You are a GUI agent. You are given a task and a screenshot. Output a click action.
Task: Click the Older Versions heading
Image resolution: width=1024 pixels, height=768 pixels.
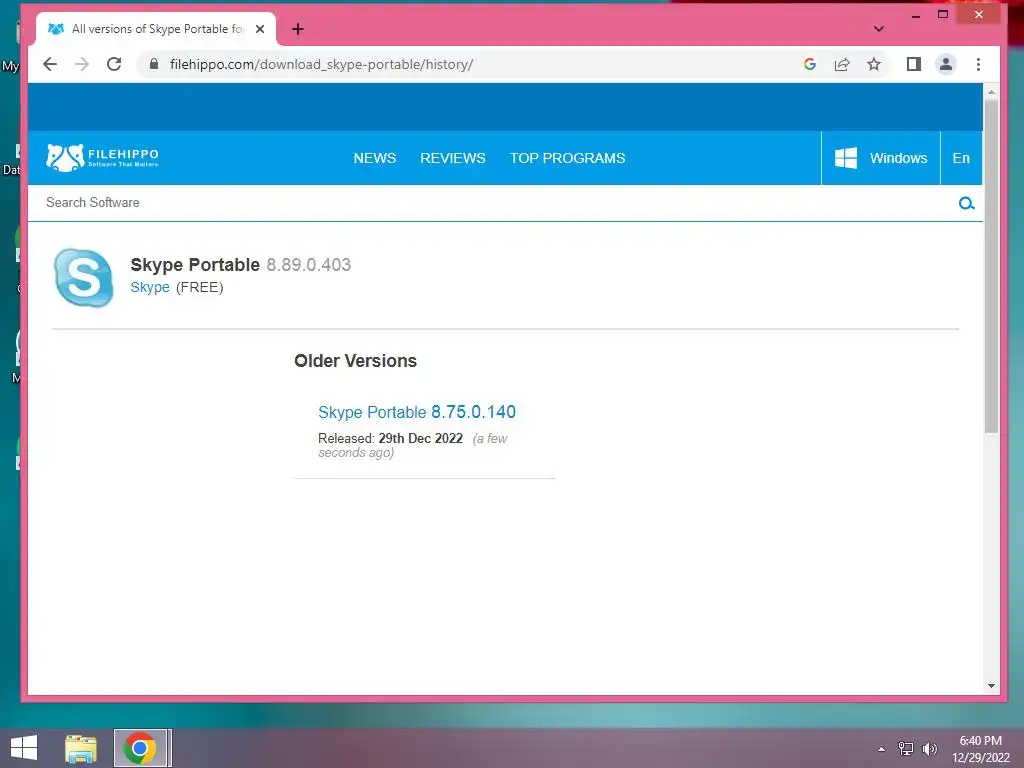pos(355,361)
